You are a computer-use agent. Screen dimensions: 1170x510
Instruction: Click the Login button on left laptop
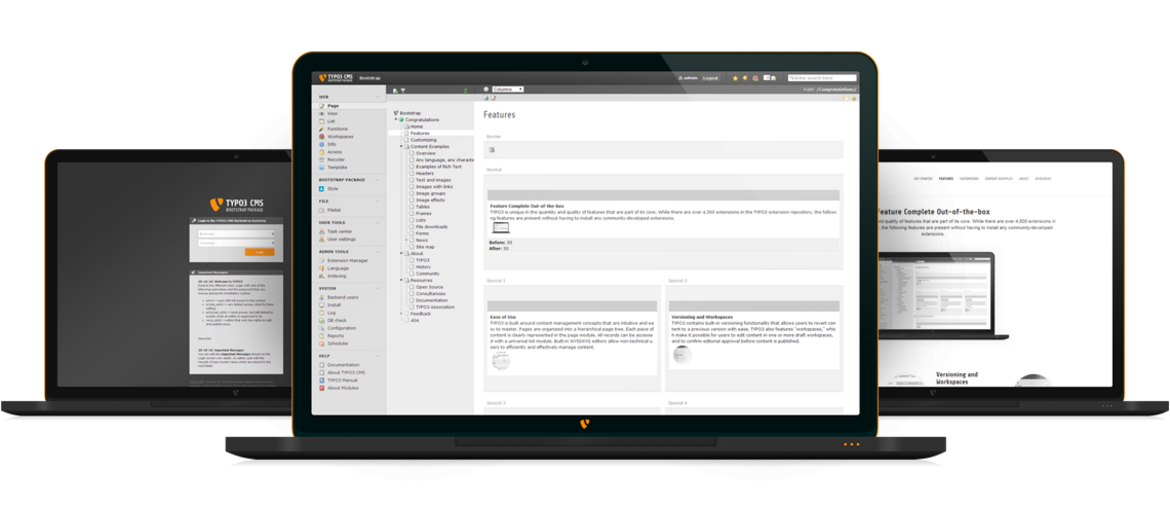(x=259, y=252)
